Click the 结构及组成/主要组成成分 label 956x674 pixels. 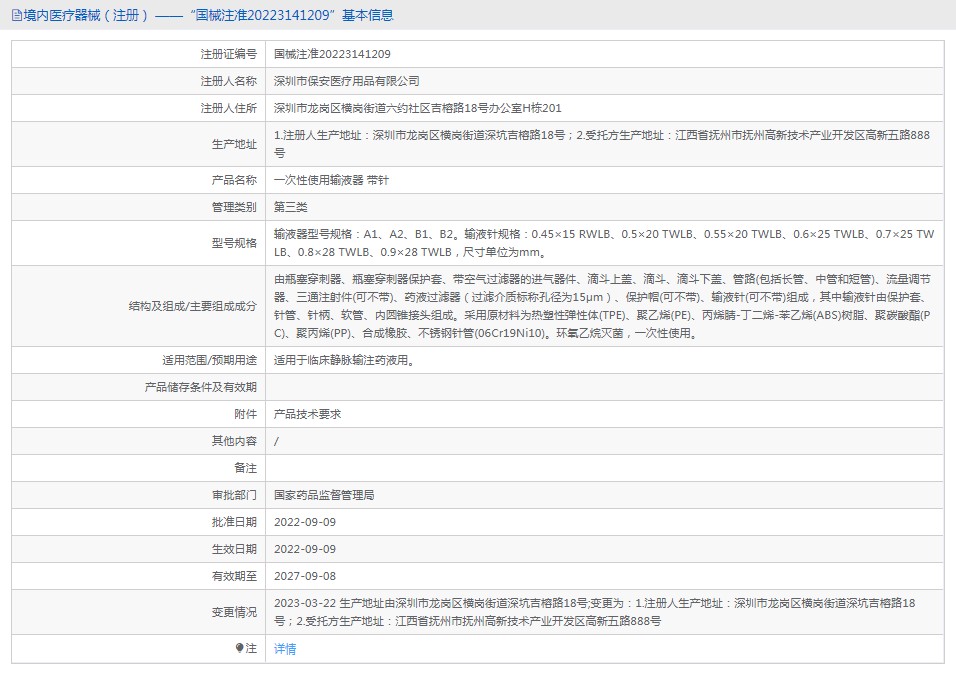[193, 306]
